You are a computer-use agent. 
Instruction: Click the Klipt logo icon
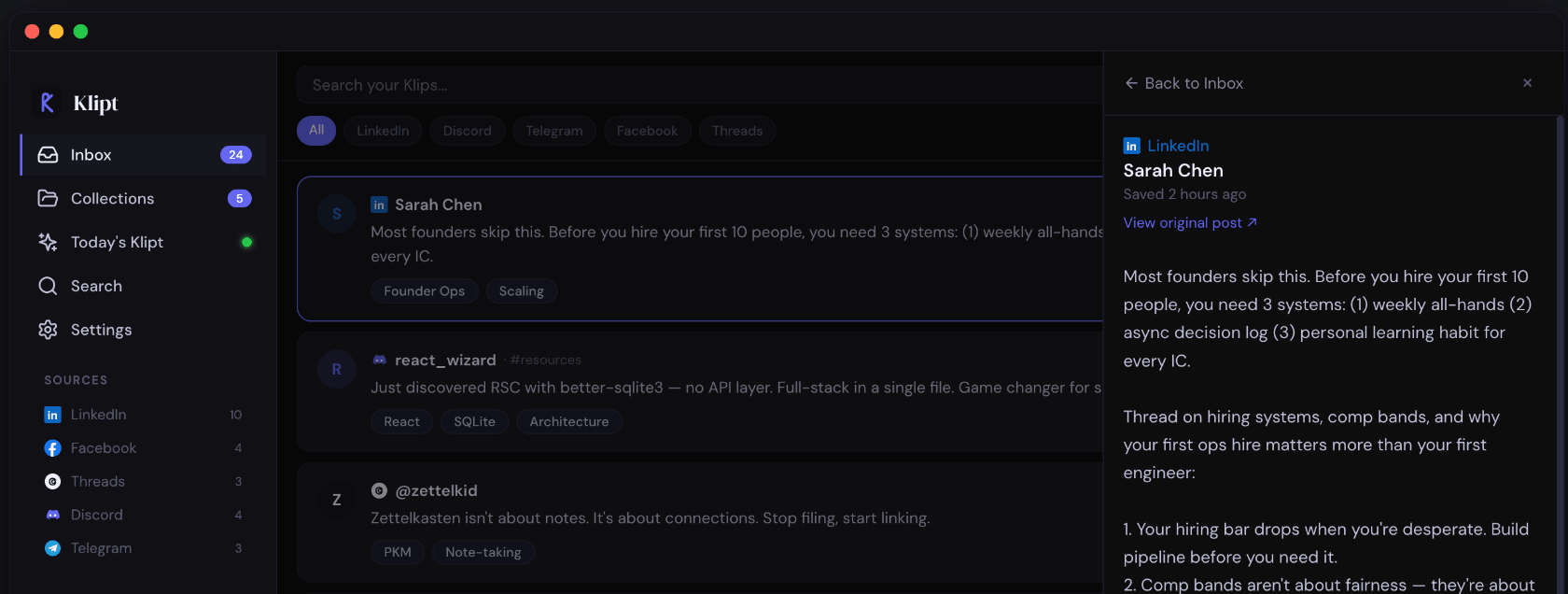47,103
